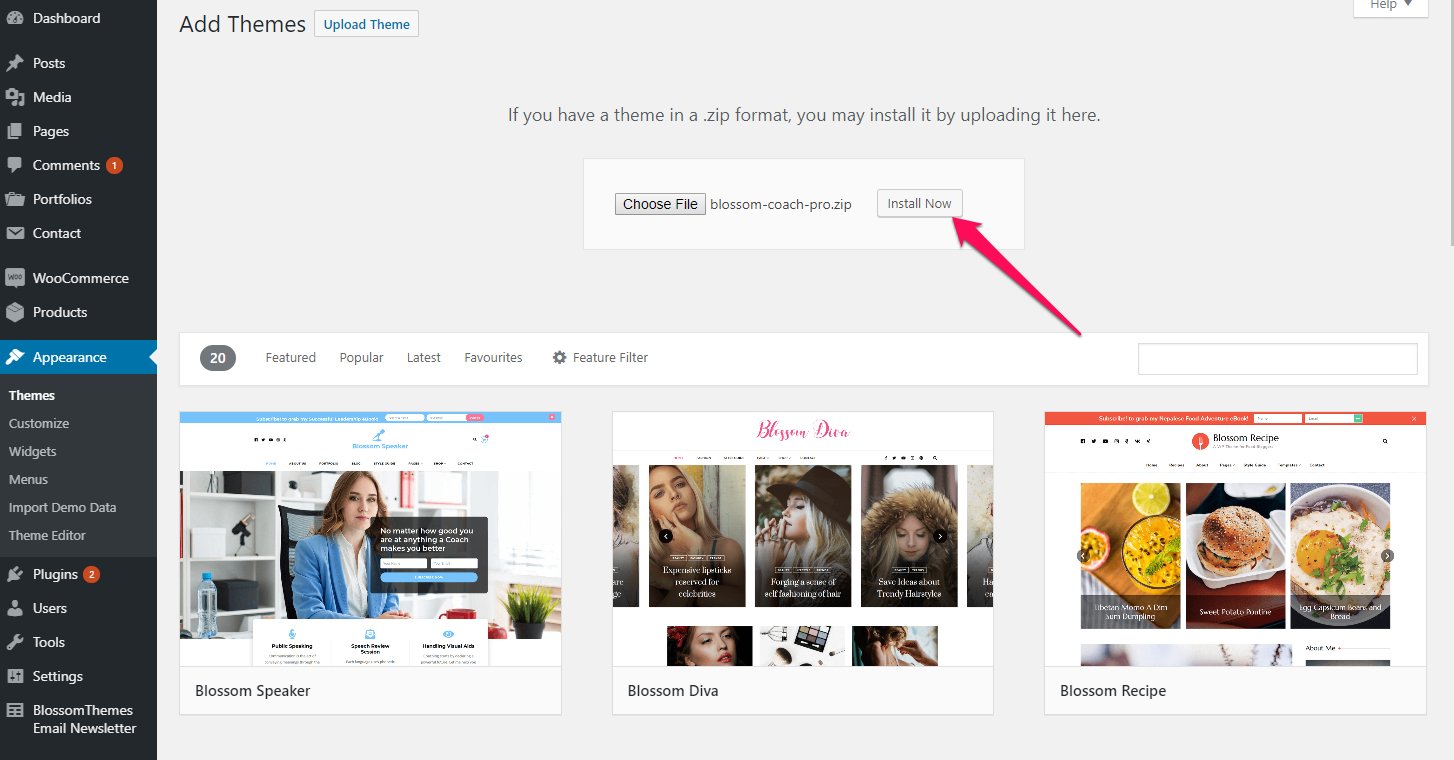Click the Portfolios folder icon
The image size is (1454, 760).
(x=15, y=199)
